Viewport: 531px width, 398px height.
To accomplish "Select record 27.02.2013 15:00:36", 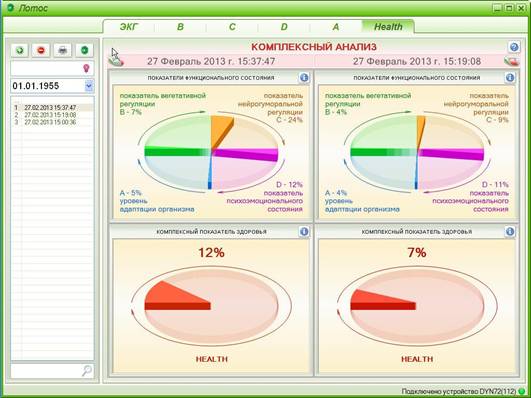I will pyautogui.click(x=52, y=122).
